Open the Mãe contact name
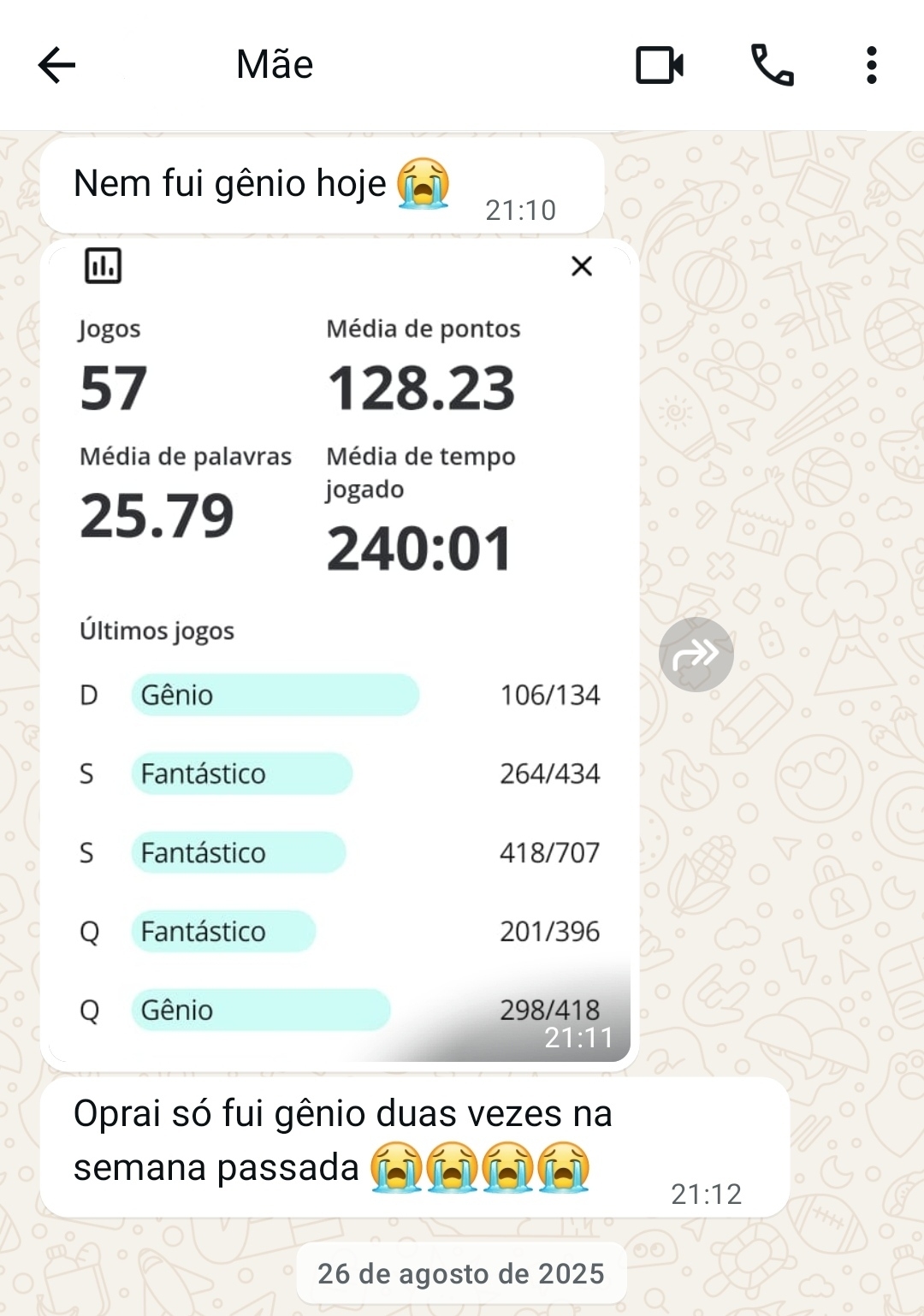Image resolution: width=924 pixels, height=1316 pixels. (275, 65)
